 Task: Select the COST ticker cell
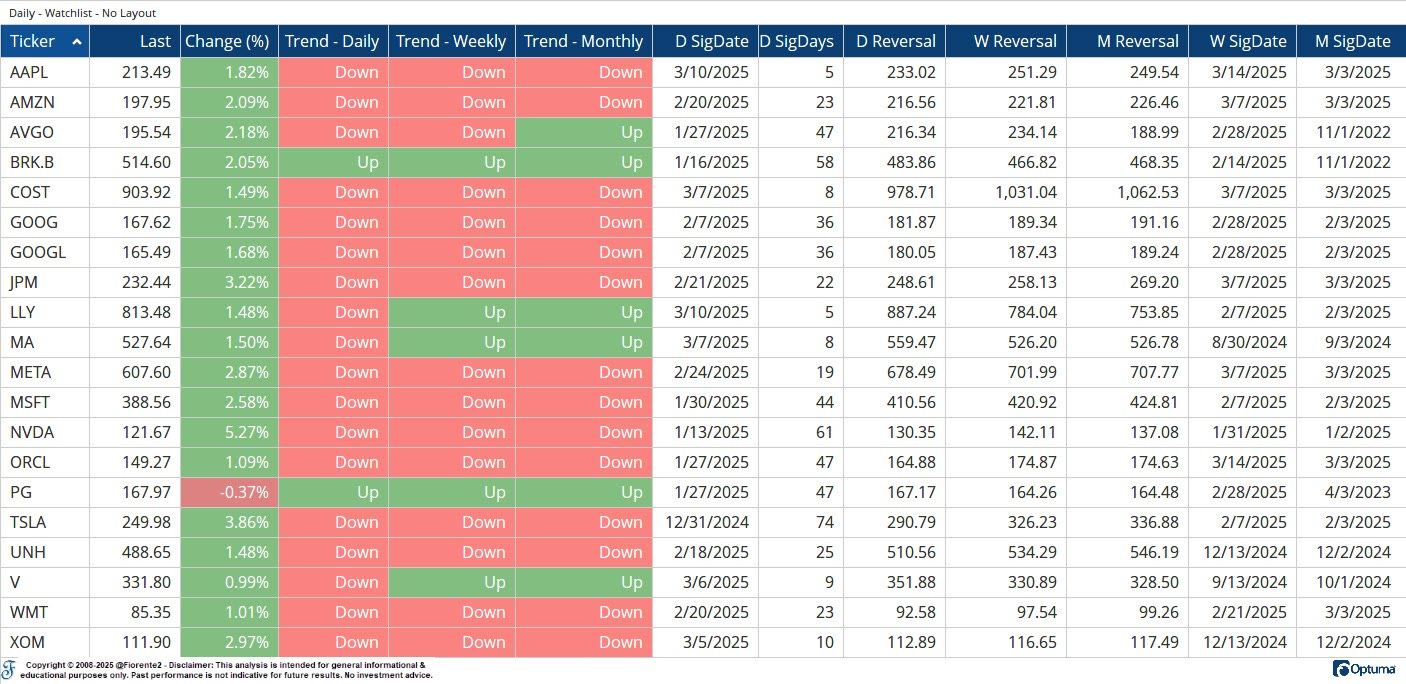click(45, 192)
